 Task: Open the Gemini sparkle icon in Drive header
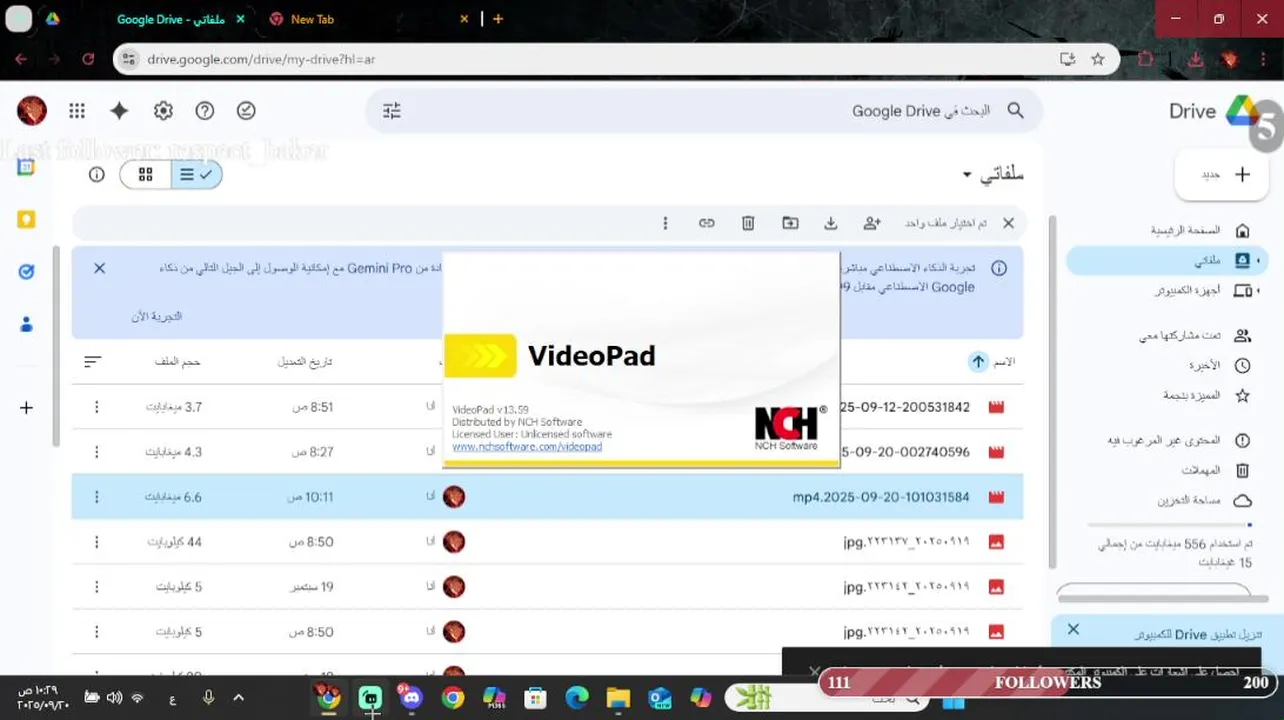(119, 111)
